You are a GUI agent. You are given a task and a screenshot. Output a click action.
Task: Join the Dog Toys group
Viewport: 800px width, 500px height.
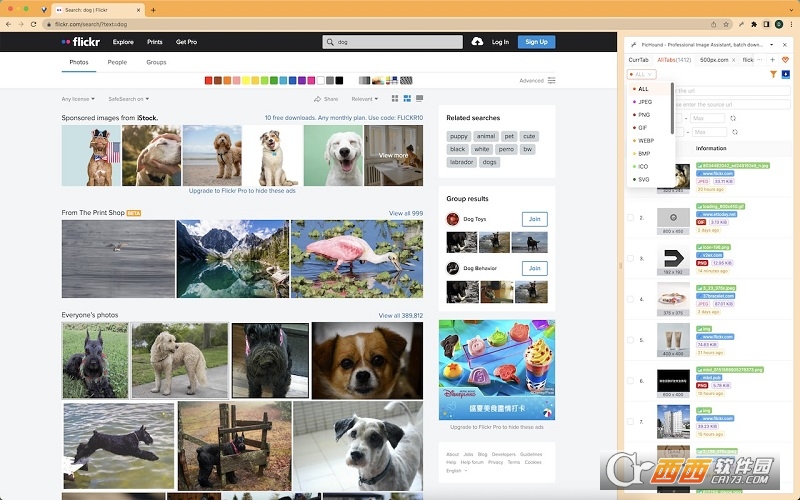(535, 219)
